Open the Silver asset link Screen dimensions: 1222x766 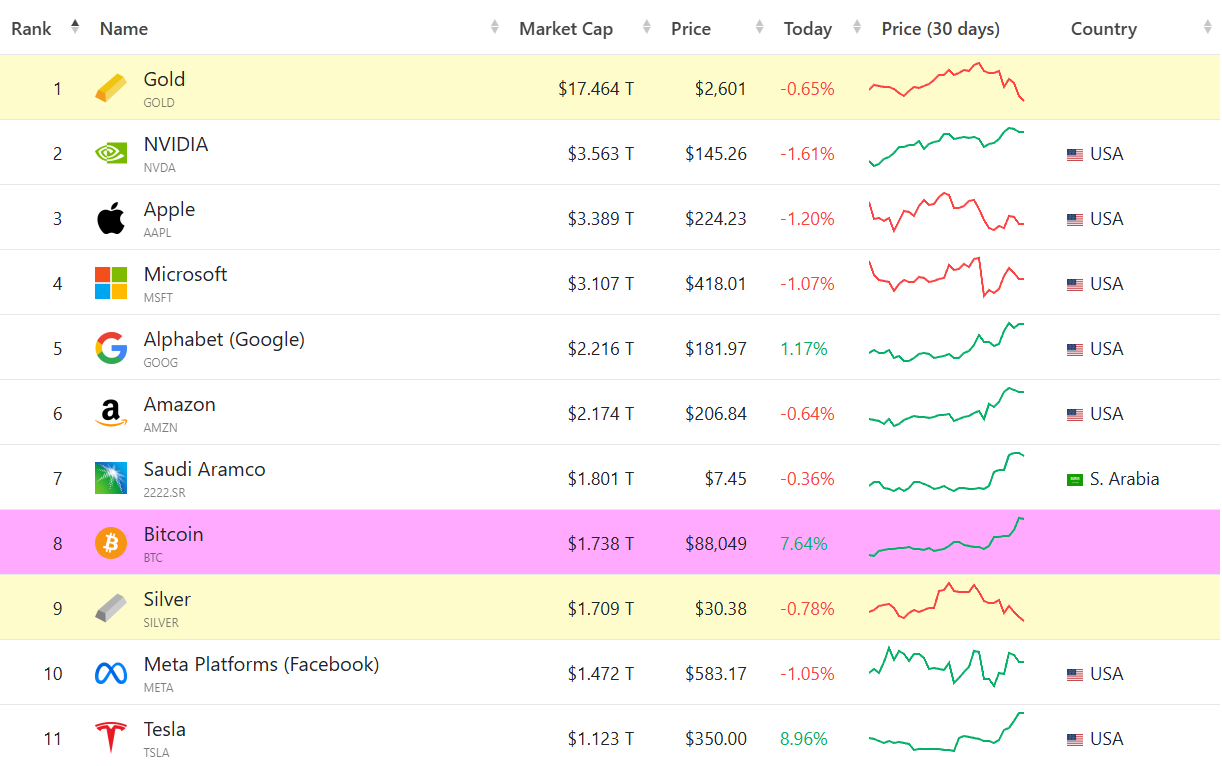(x=167, y=600)
